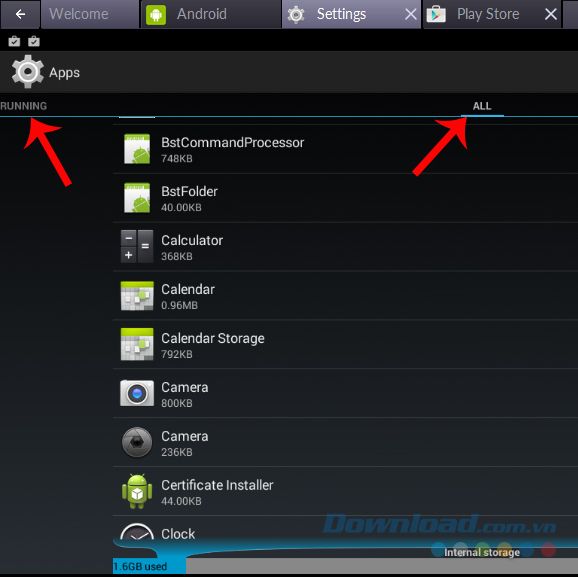Switch to the Android tab
Viewport: 578px width, 577px height.
pos(211,14)
